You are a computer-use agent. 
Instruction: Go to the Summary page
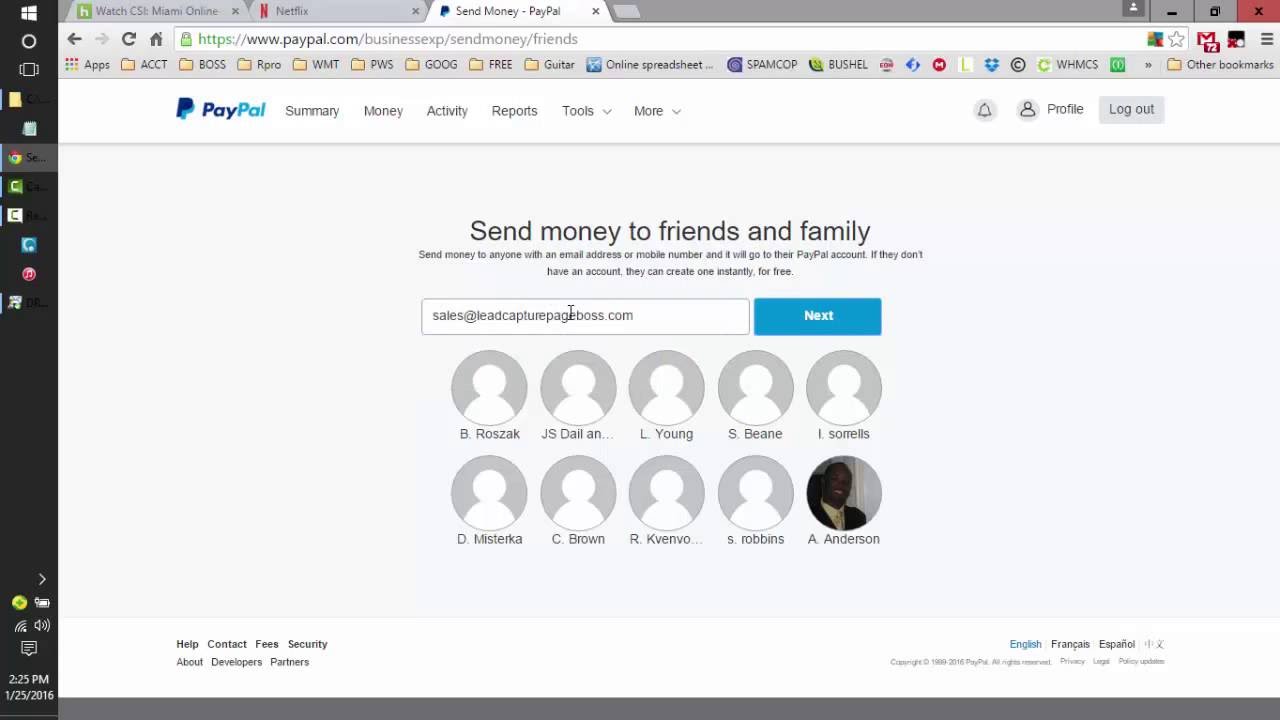pyautogui.click(x=312, y=111)
